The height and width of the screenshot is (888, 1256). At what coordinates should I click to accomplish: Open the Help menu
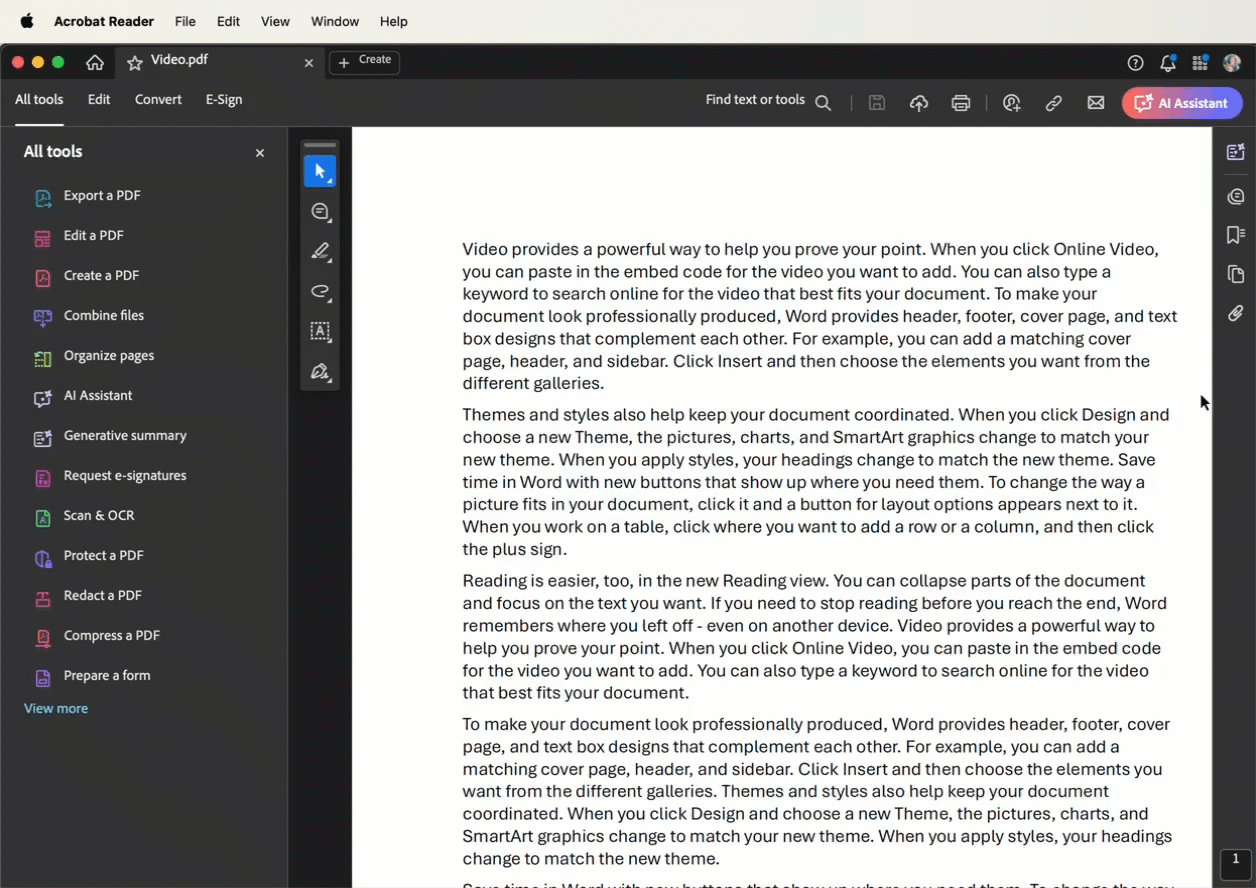(x=394, y=21)
